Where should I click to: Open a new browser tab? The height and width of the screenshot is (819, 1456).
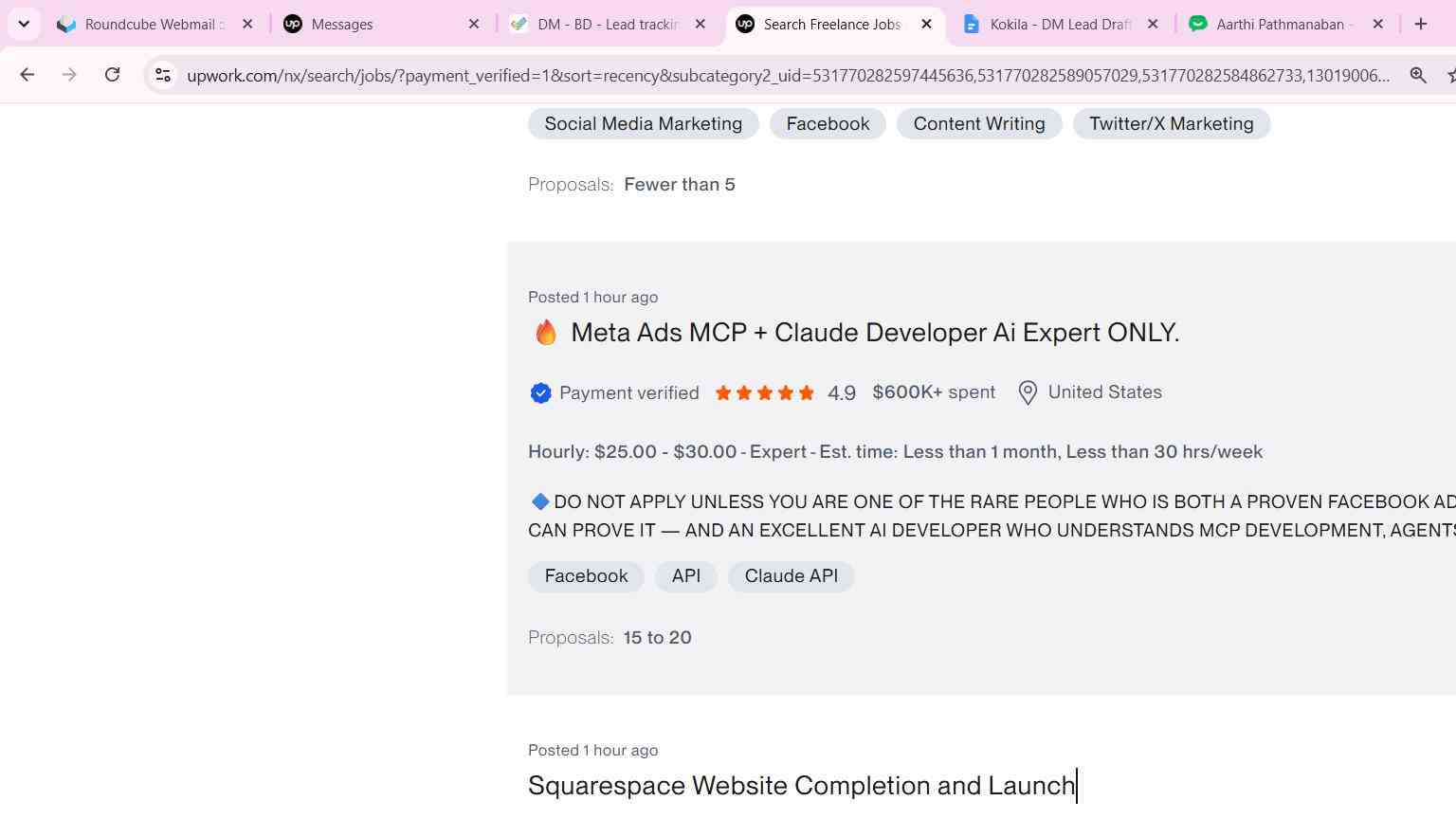point(1420,24)
